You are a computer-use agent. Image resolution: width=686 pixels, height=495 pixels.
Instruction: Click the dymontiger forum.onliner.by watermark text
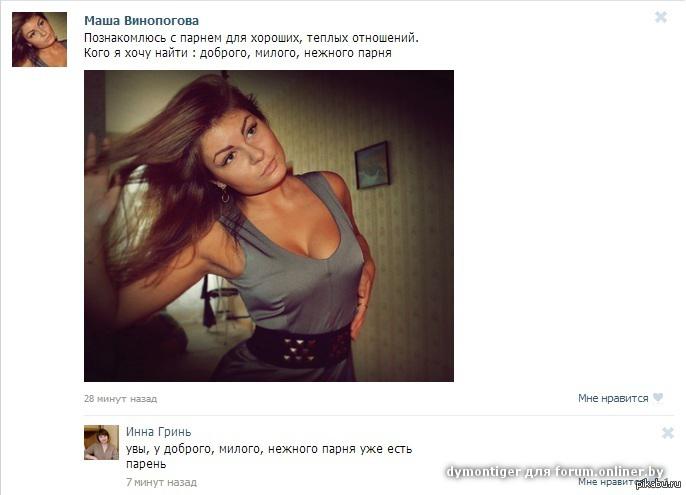pyautogui.click(x=555, y=472)
